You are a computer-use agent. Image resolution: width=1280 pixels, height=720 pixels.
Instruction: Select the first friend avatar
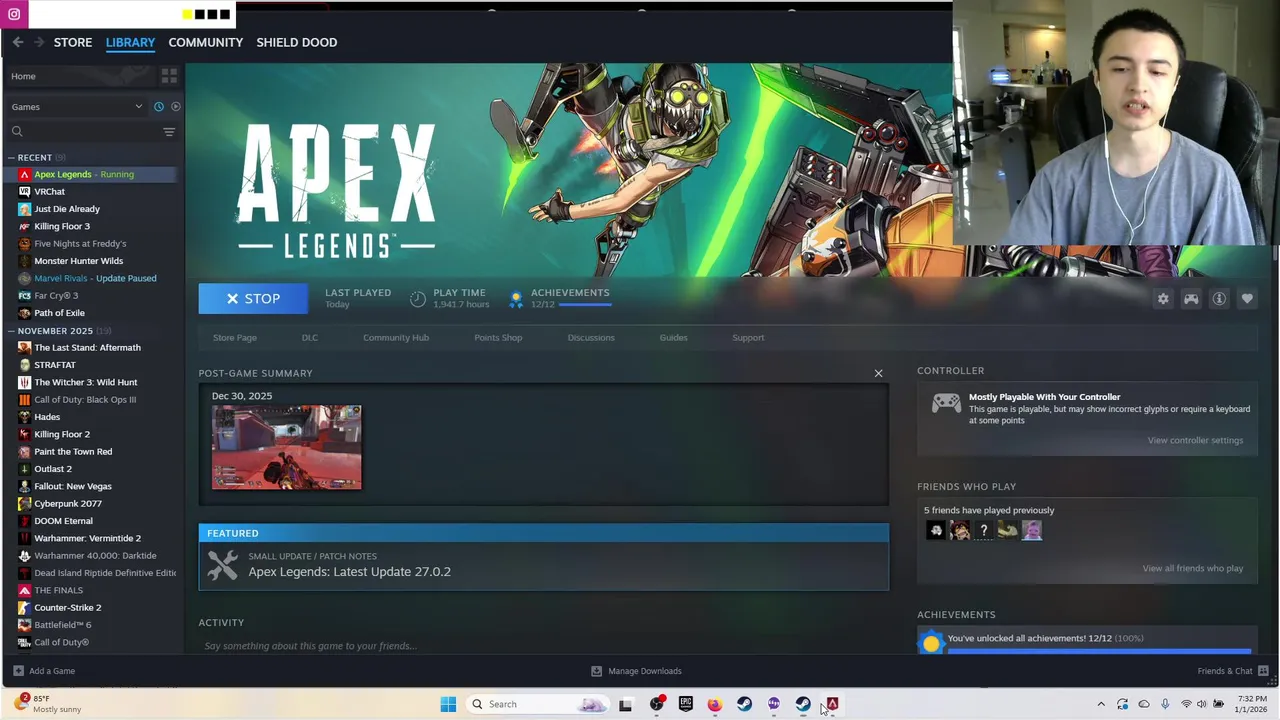935,531
